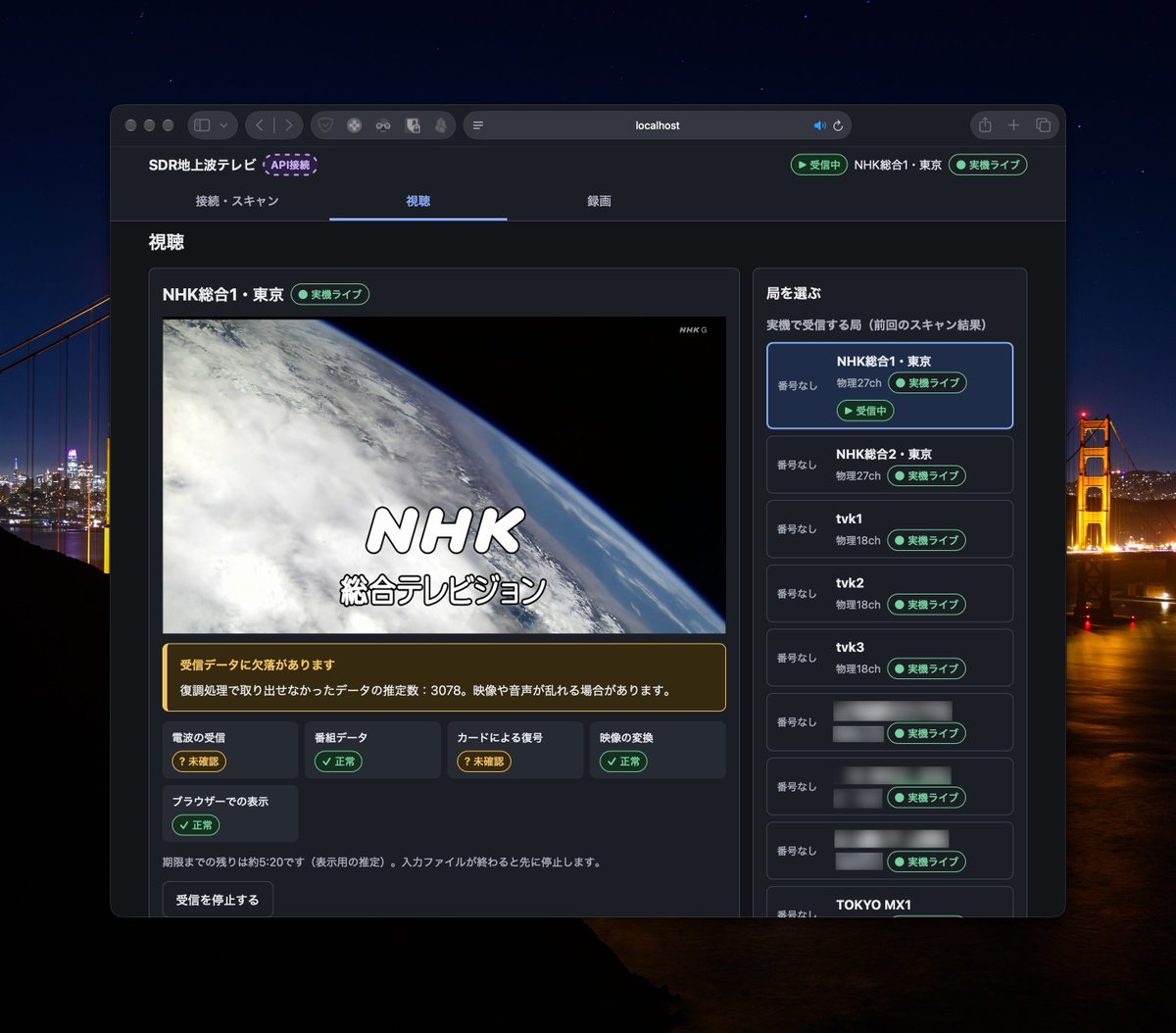The height and width of the screenshot is (1033, 1176).
Task: Open the sidebar dropdown chevron
Action: [224, 125]
